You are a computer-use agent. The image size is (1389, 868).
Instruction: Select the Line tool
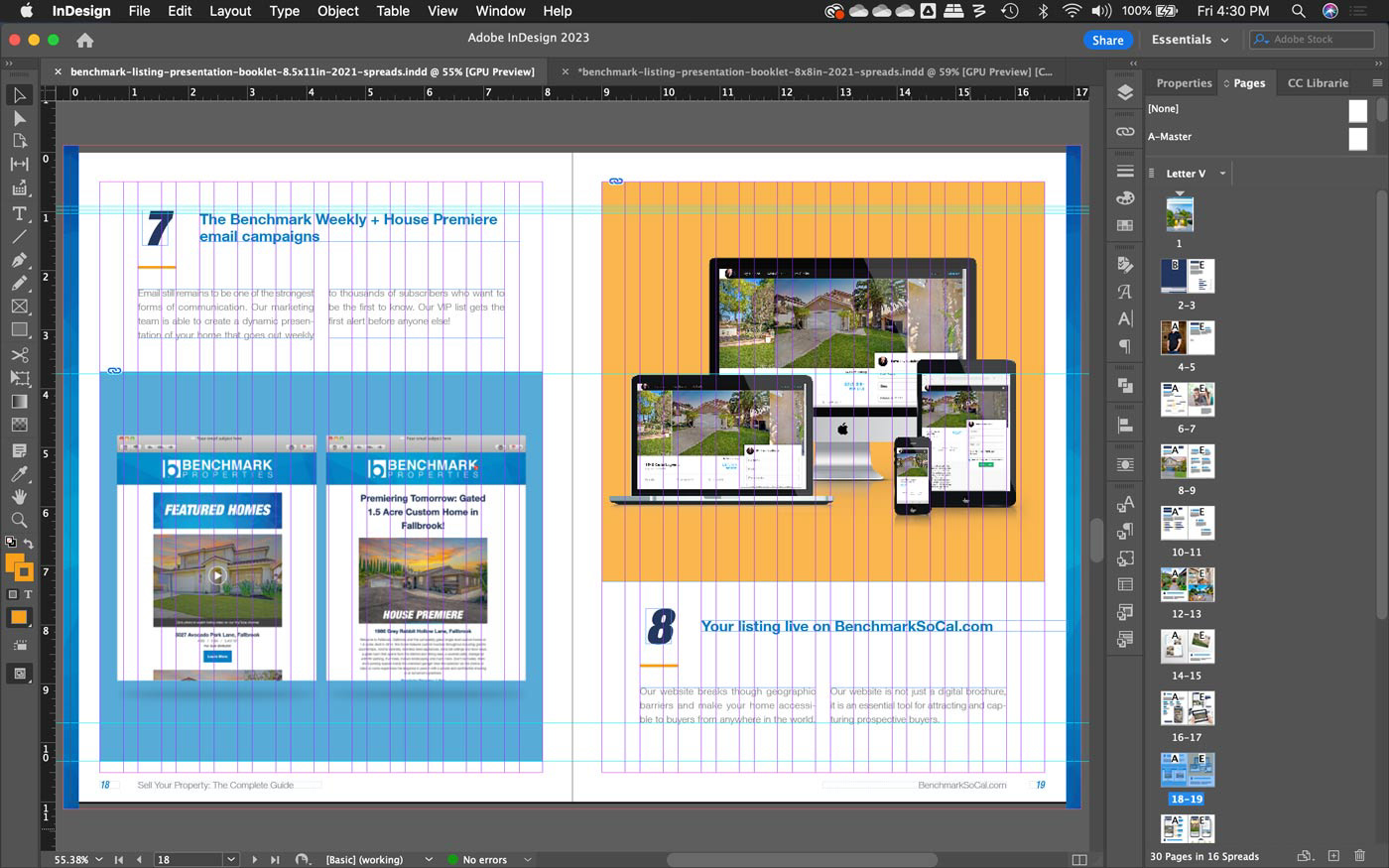coord(19,236)
